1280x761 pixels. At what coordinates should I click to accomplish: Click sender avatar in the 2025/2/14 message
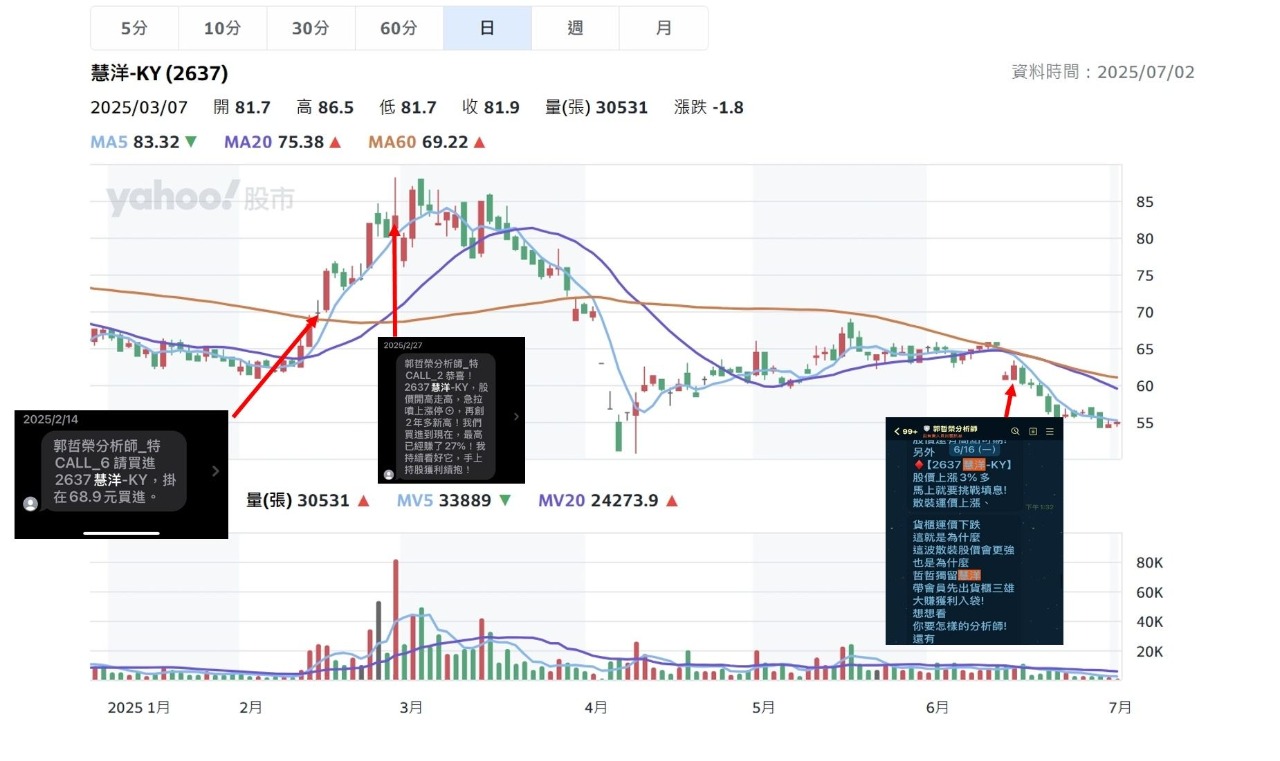click(x=31, y=504)
